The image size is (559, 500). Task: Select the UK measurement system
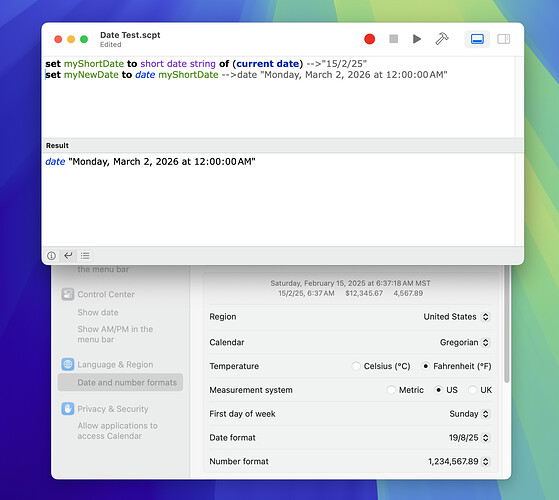(x=473, y=390)
